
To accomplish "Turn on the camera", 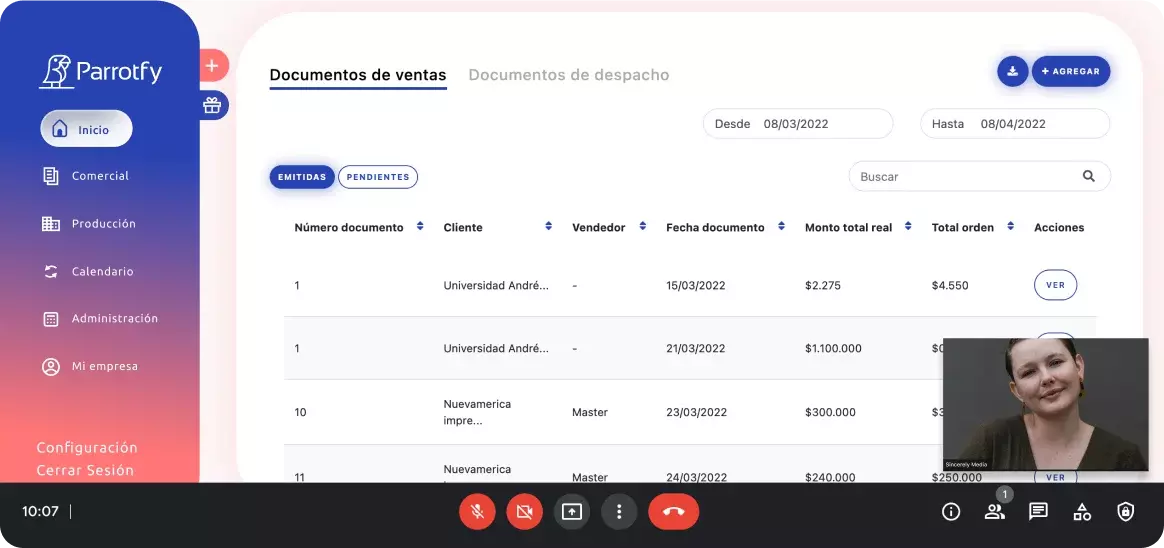I will tap(524, 512).
